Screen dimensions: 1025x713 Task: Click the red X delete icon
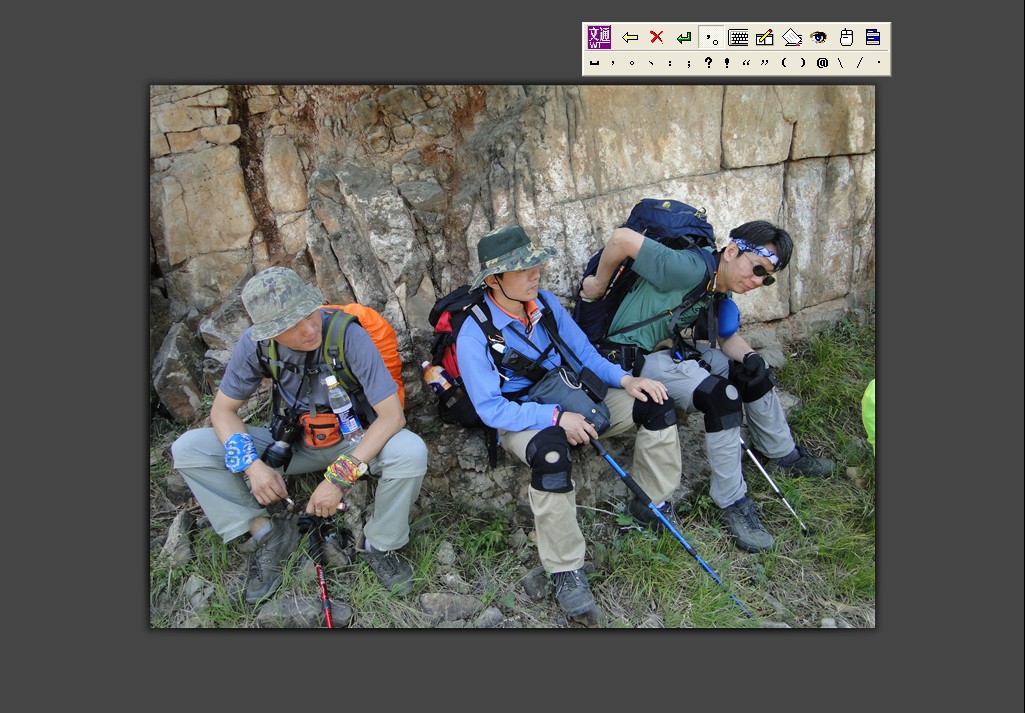tap(657, 37)
